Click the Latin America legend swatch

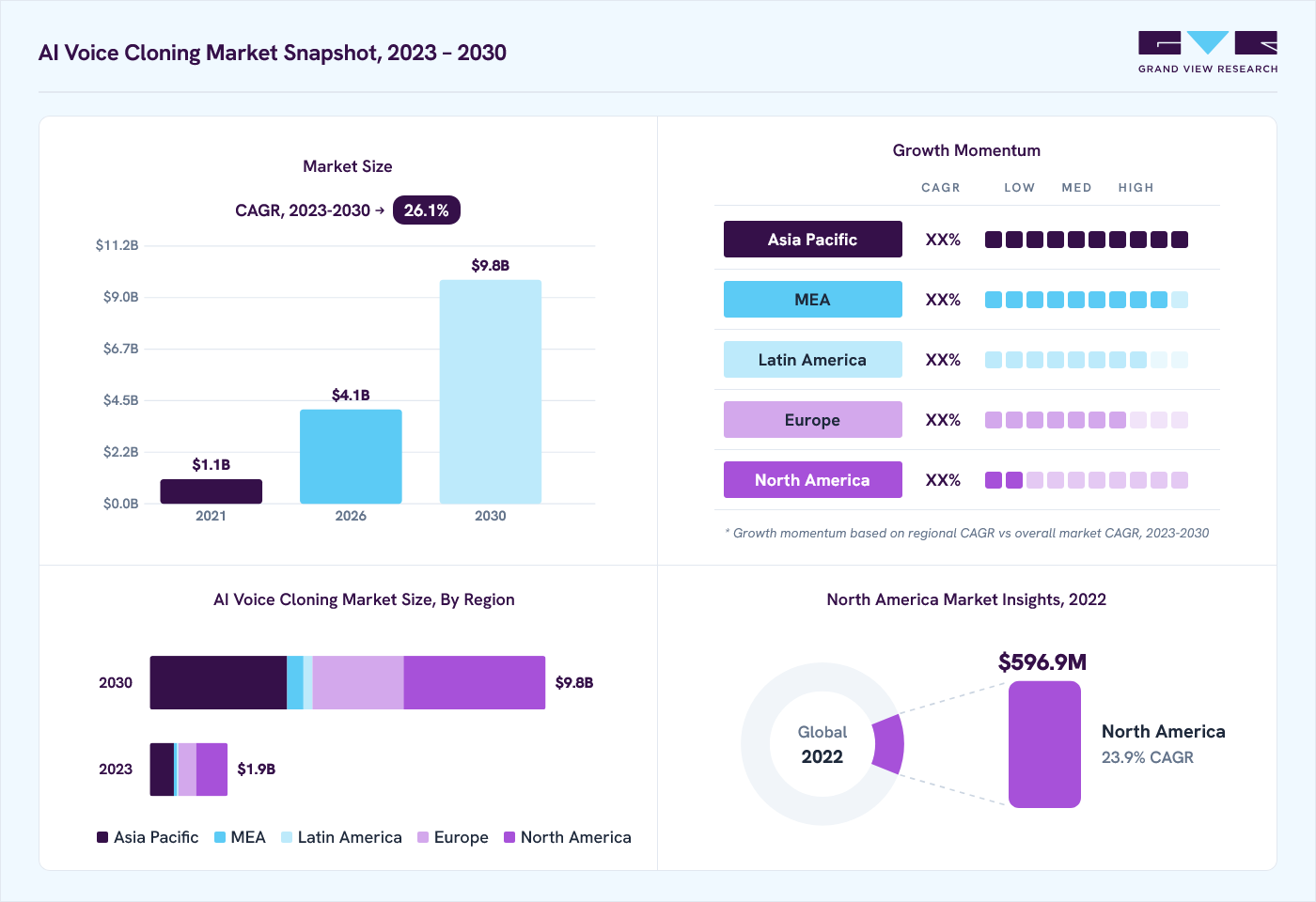coord(287,837)
